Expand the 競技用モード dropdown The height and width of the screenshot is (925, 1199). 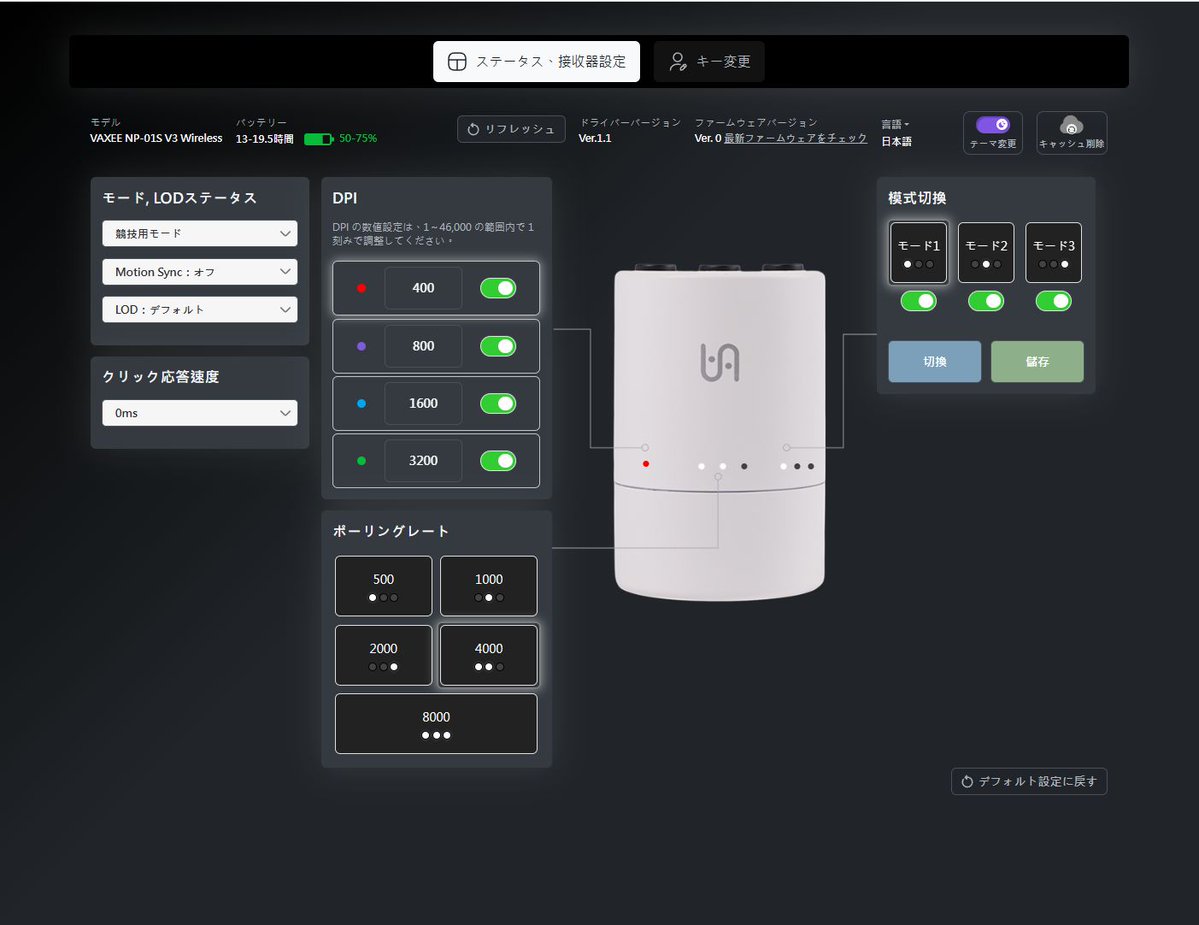(200, 234)
